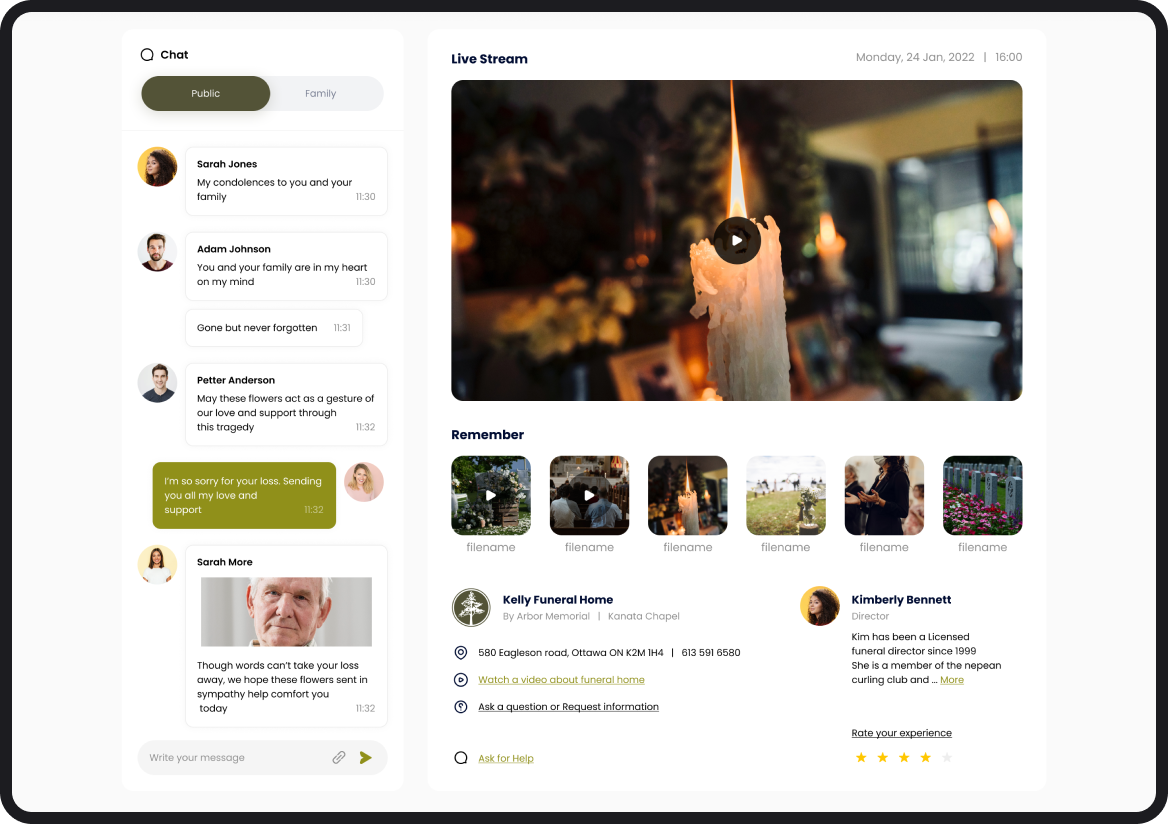Expand director bio with More link

tap(952, 679)
